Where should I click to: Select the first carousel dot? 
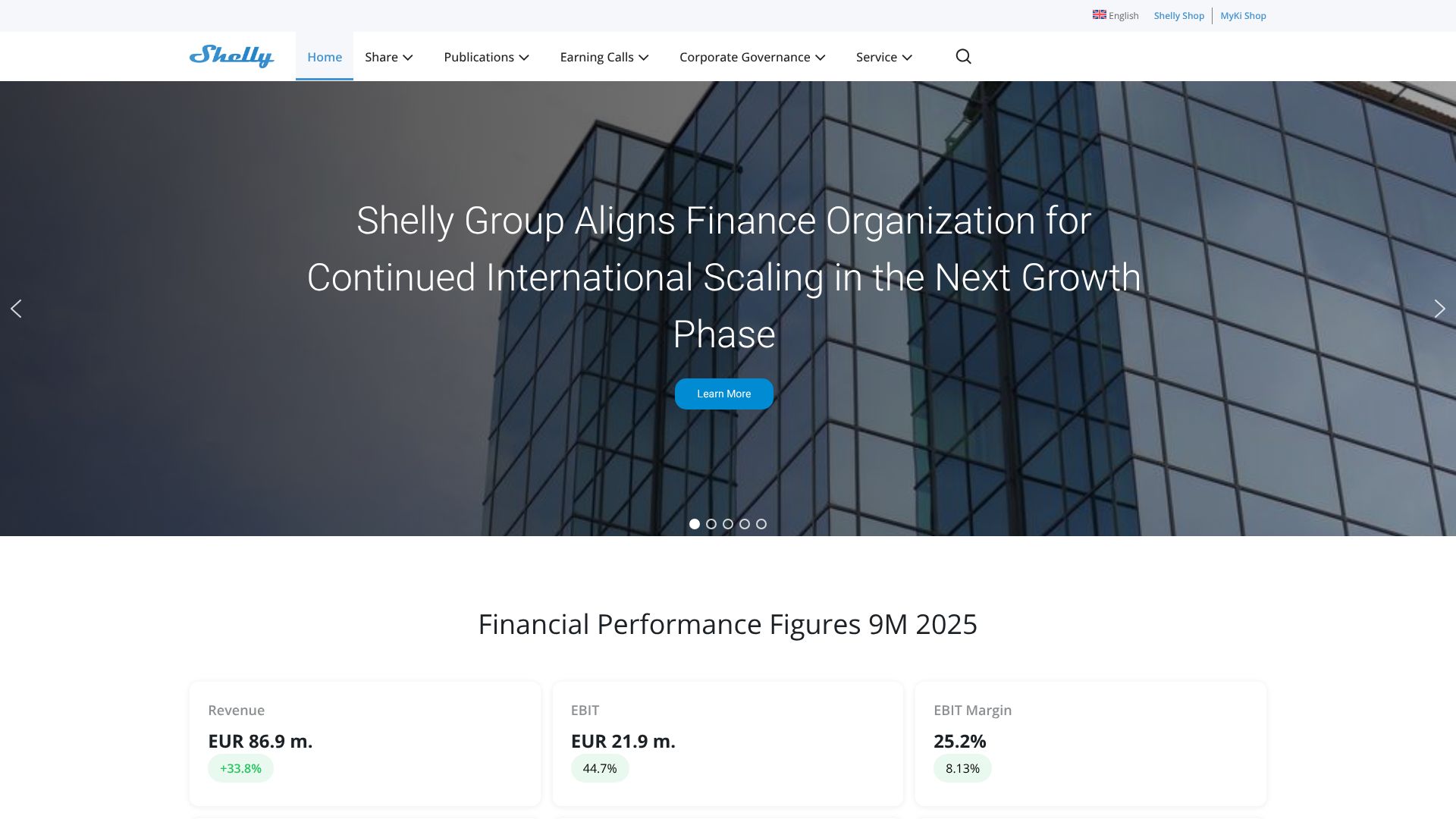[x=694, y=524]
